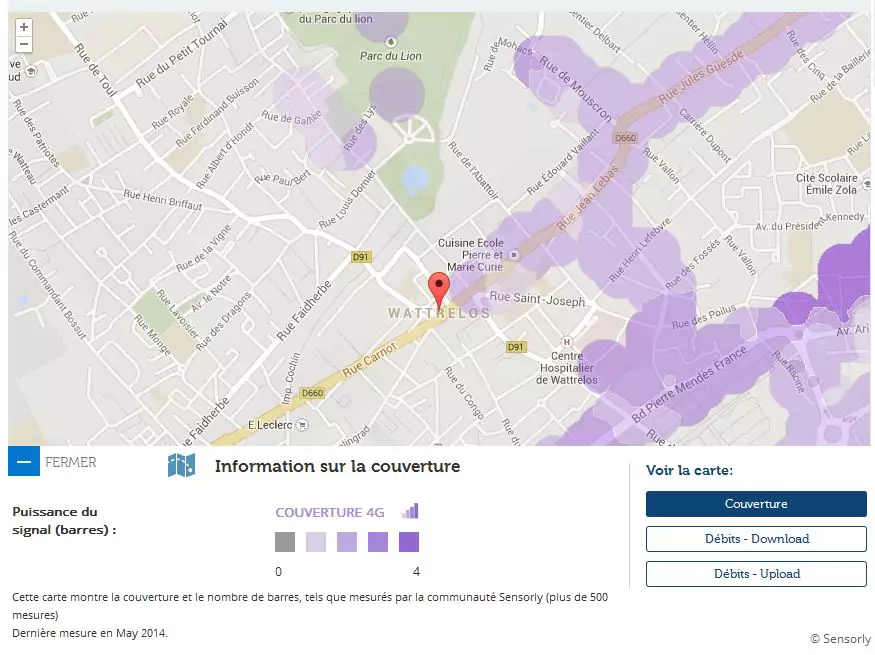Zoom in on the map

coord(24,27)
